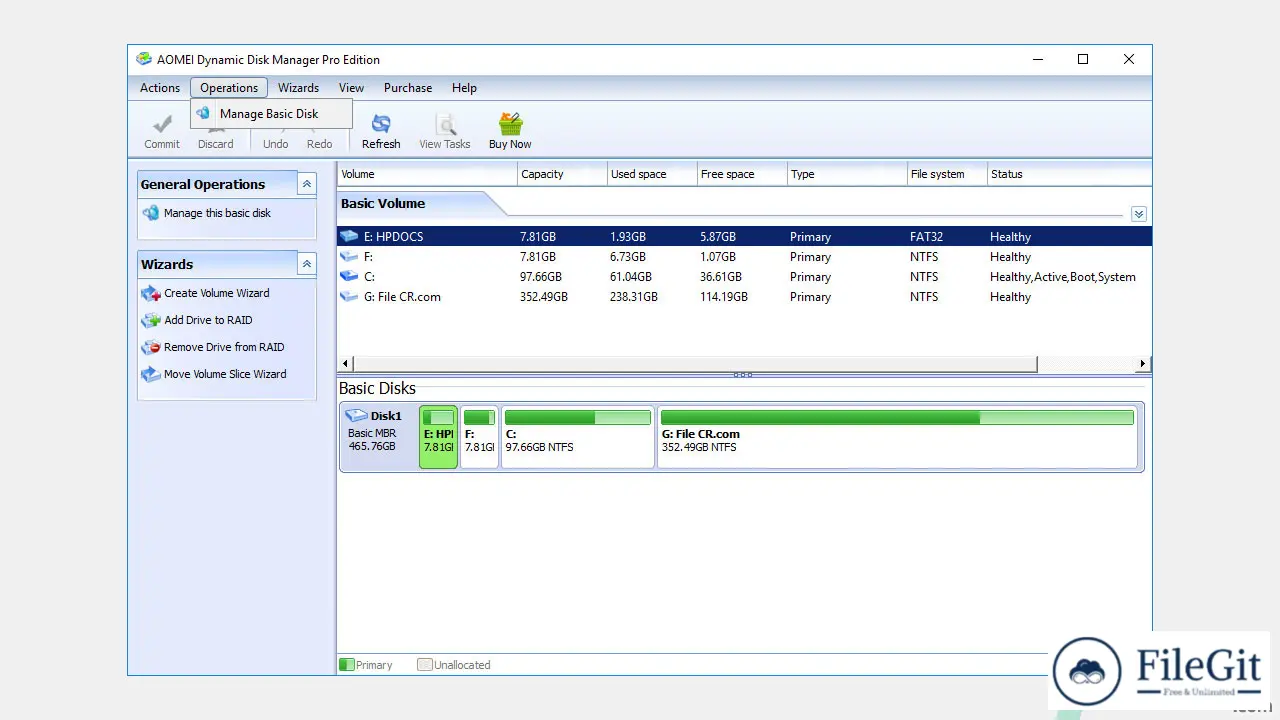Screen dimensions: 1280x720
Task: Click the File system column header
Action: (947, 174)
